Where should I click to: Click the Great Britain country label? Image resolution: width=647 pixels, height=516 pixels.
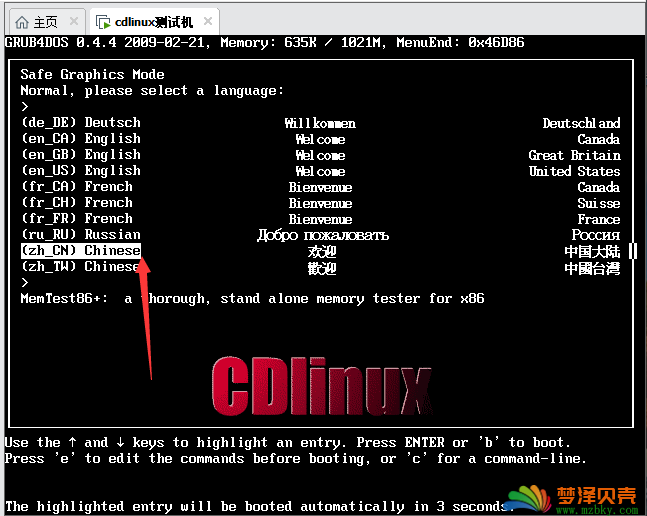574,156
